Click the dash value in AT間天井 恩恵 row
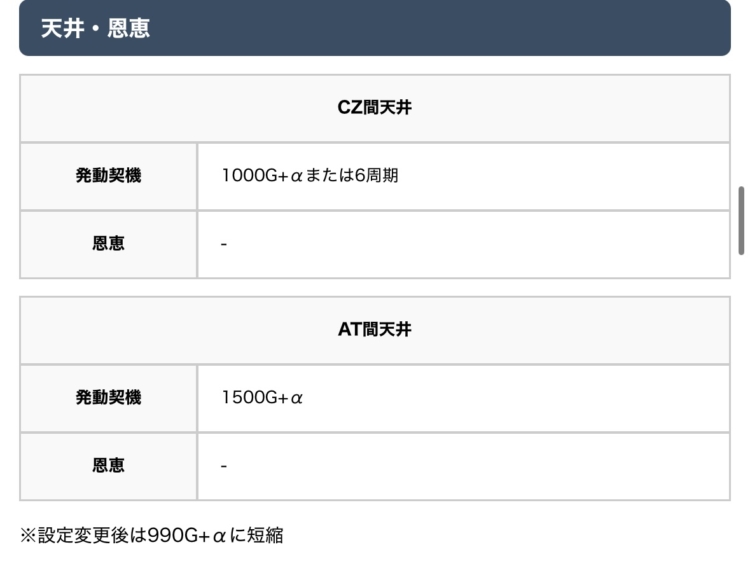 click(x=224, y=466)
